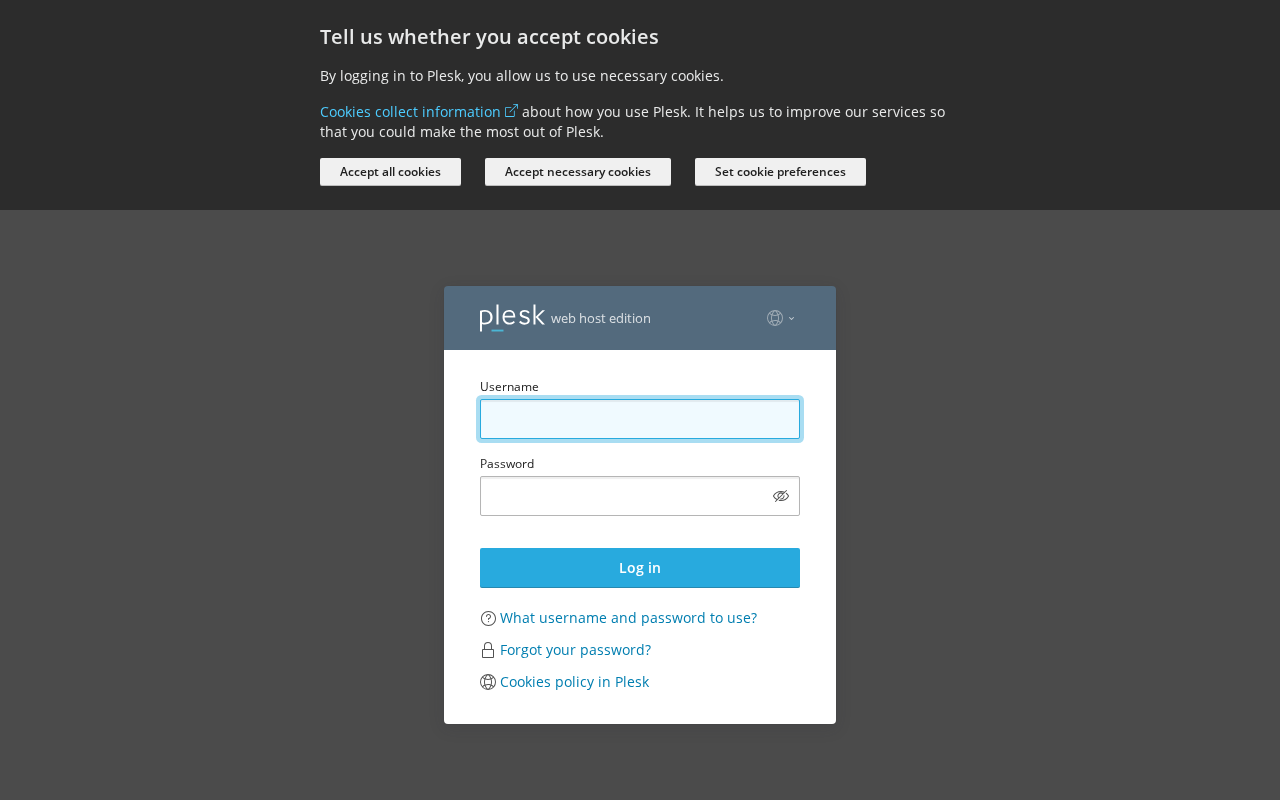The image size is (1280, 800).
Task: Expand the language selector chevron
Action: [x=792, y=319]
